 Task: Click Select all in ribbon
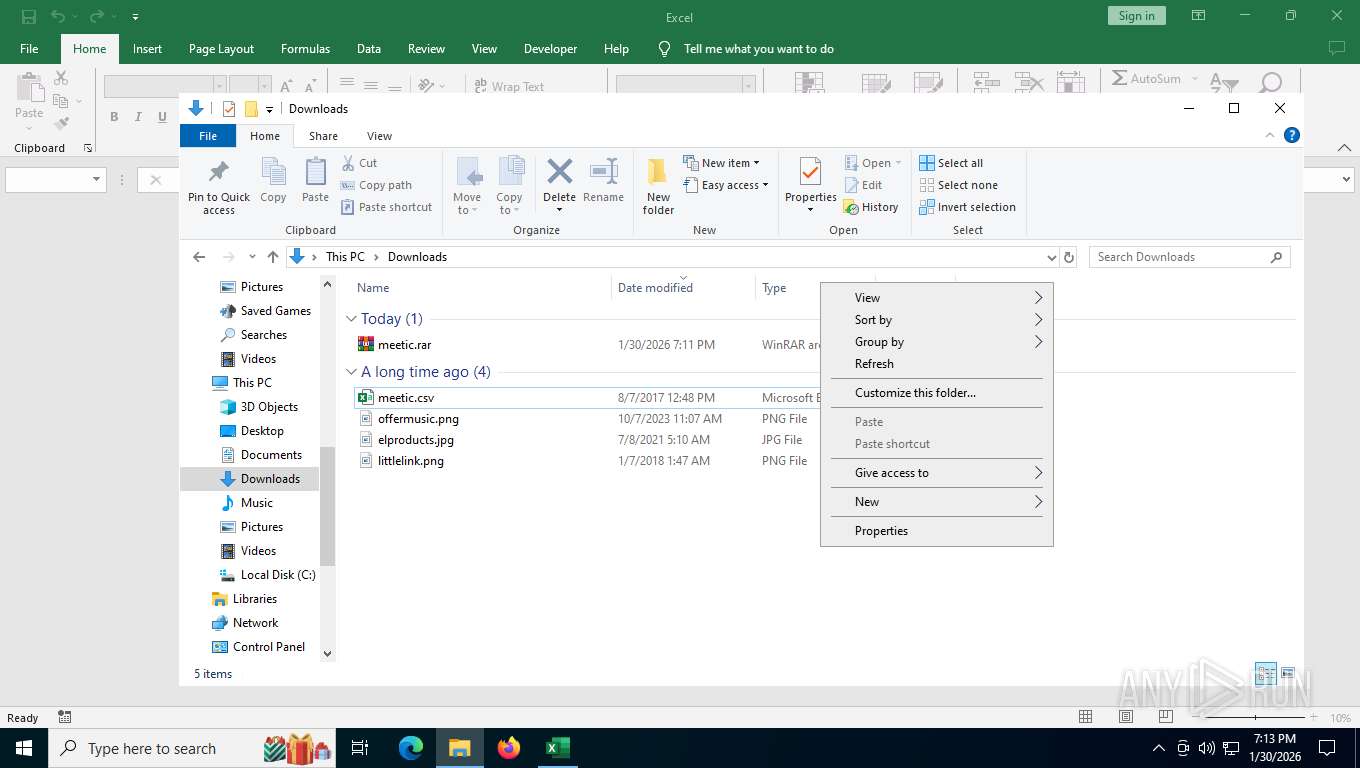point(951,163)
